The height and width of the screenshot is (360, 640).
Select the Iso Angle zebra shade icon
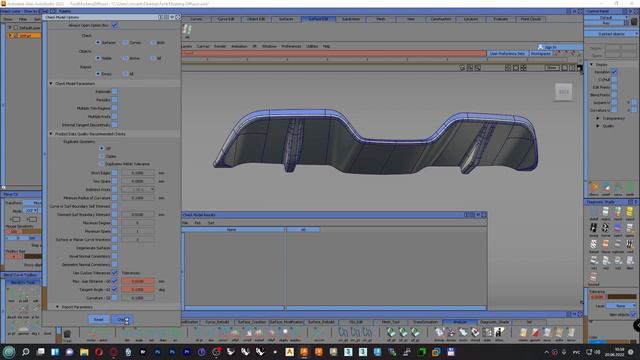[x=593, y=229]
